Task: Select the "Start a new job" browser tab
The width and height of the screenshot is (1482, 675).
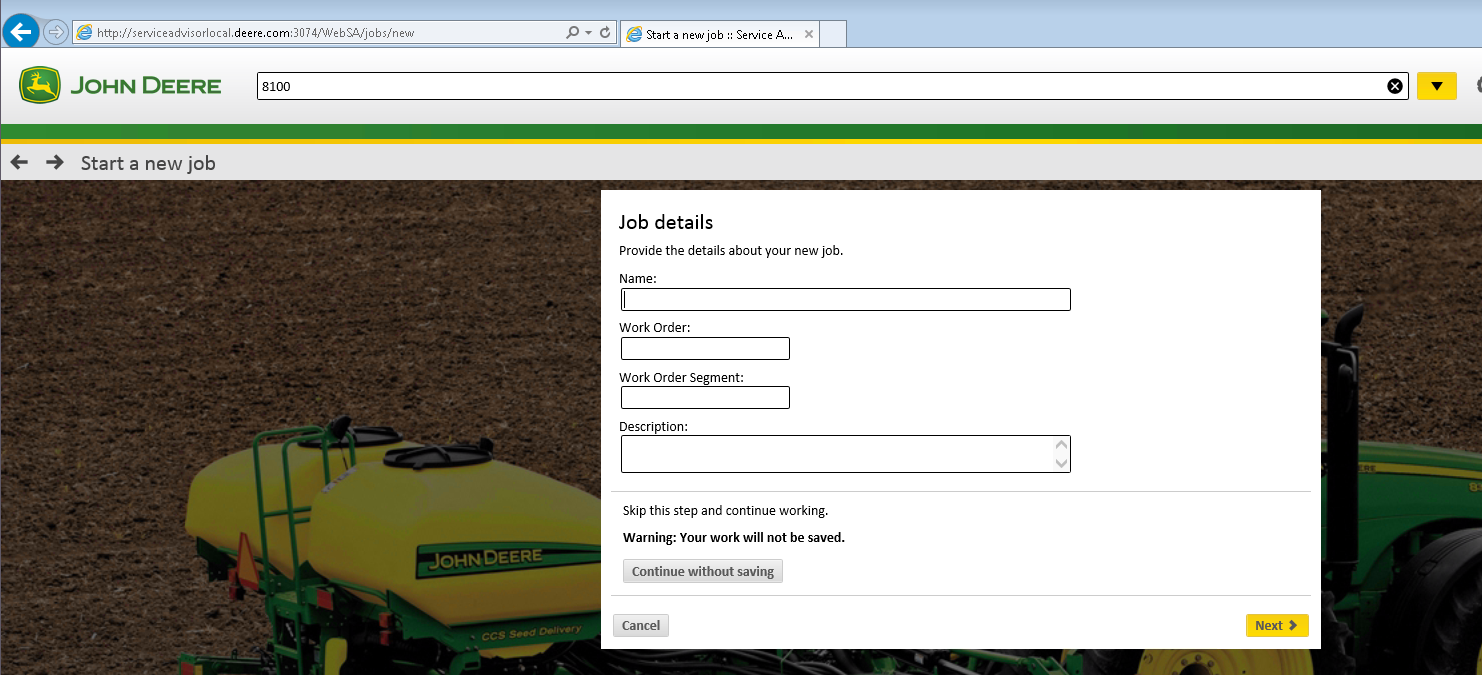Action: 719,34
